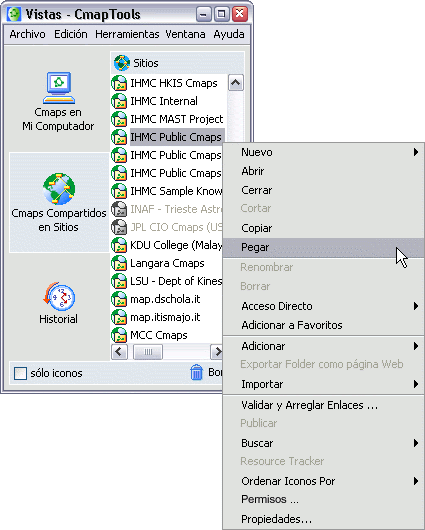Click the MCC Cmaps site icon

[x=119, y=335]
